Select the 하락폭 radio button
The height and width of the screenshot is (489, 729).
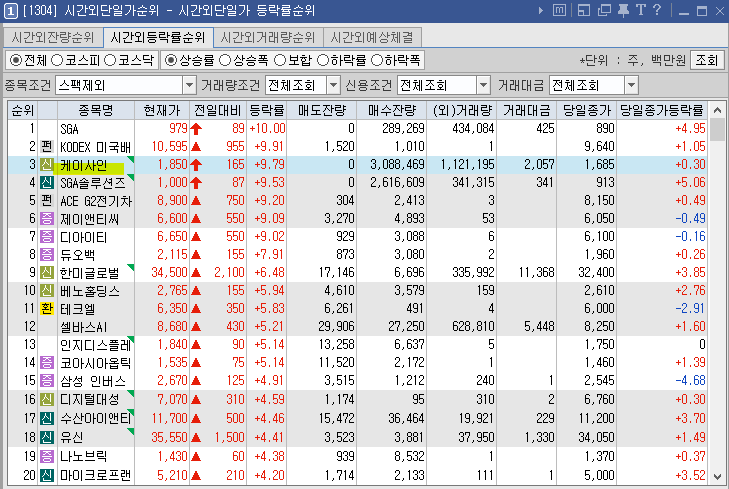[377, 60]
